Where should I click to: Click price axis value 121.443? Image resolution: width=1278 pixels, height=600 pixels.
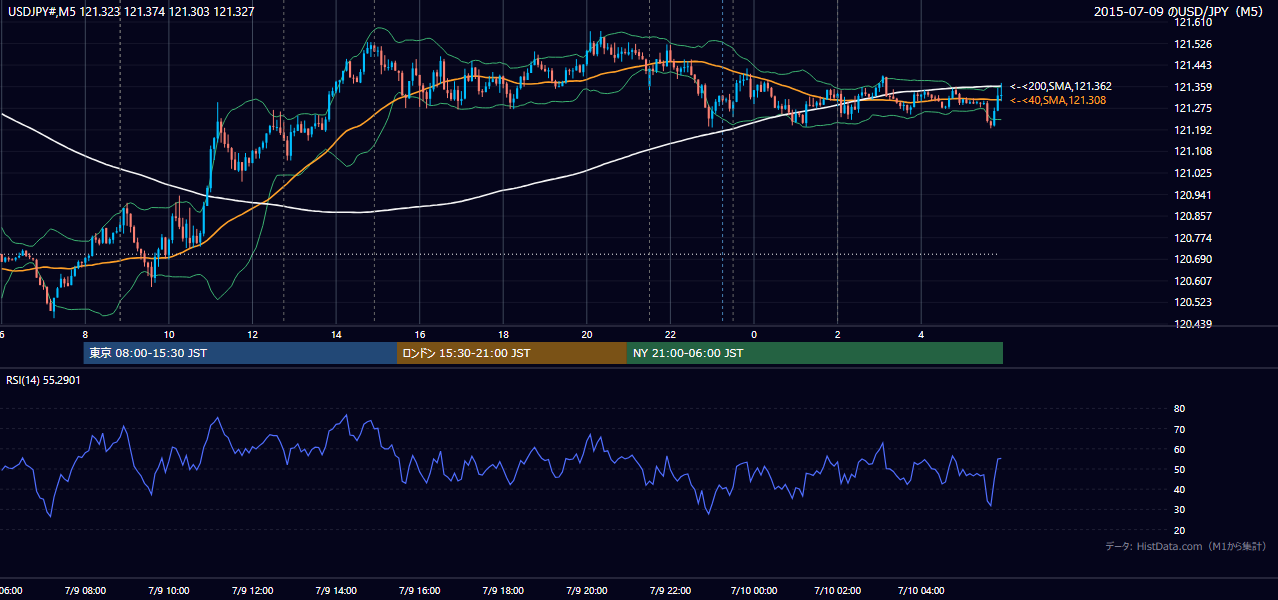(x=1192, y=65)
